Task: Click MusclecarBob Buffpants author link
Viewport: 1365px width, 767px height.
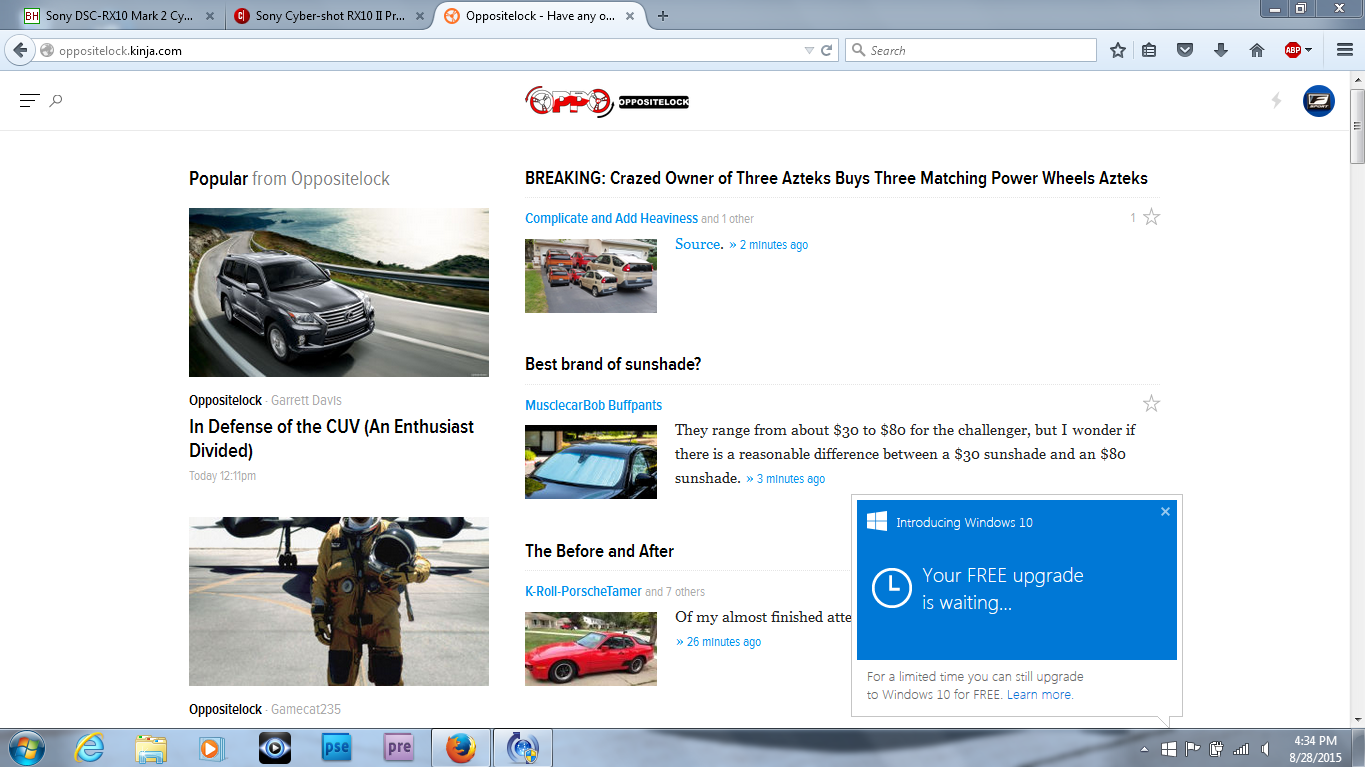Action: click(593, 405)
